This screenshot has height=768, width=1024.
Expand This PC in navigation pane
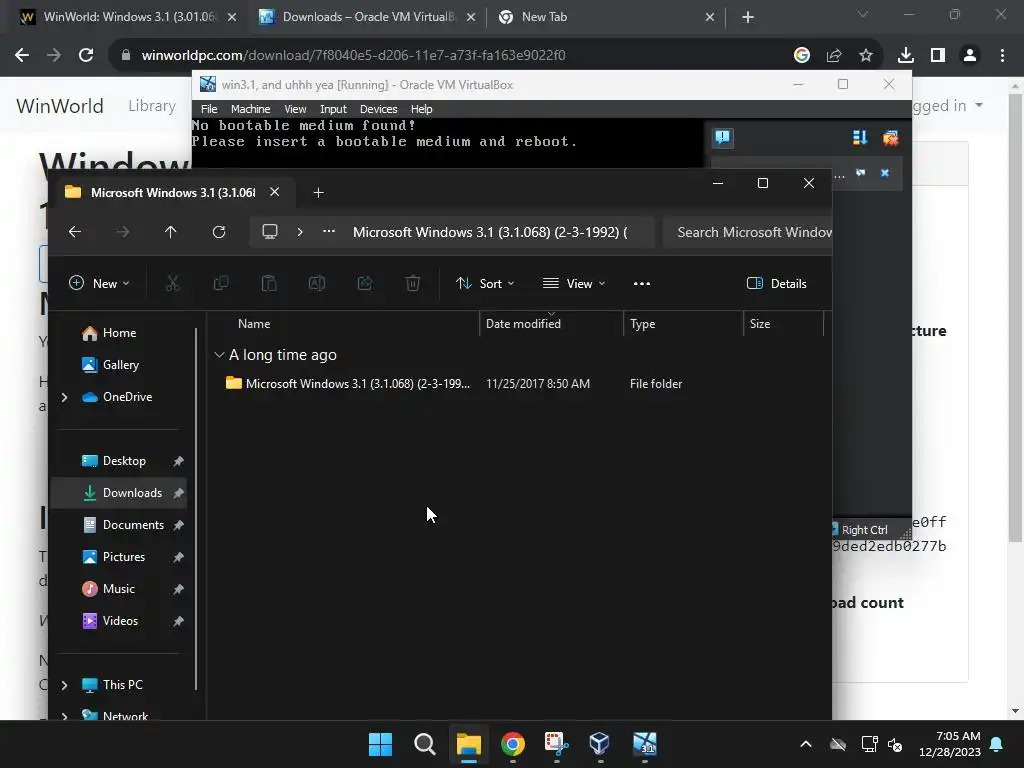point(64,685)
